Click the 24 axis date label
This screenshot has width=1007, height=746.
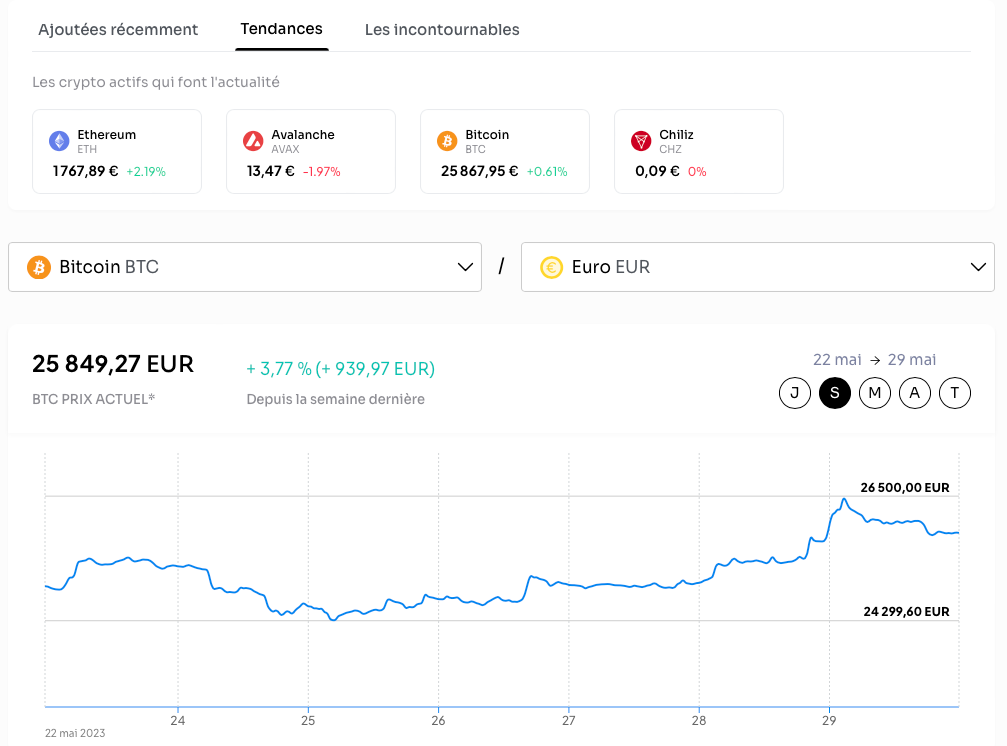click(178, 720)
